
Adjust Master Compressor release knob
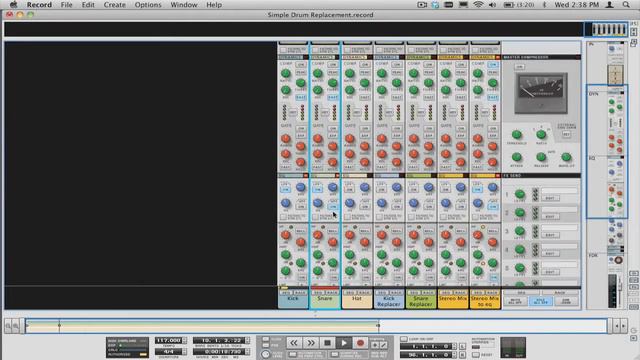click(x=541, y=157)
